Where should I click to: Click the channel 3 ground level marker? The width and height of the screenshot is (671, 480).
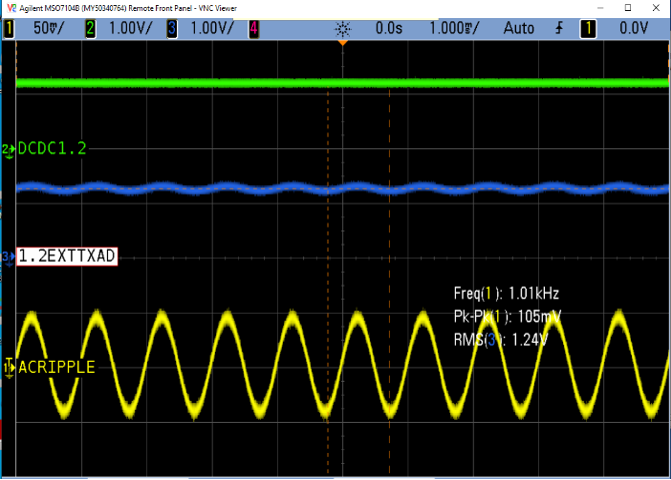click(9, 257)
